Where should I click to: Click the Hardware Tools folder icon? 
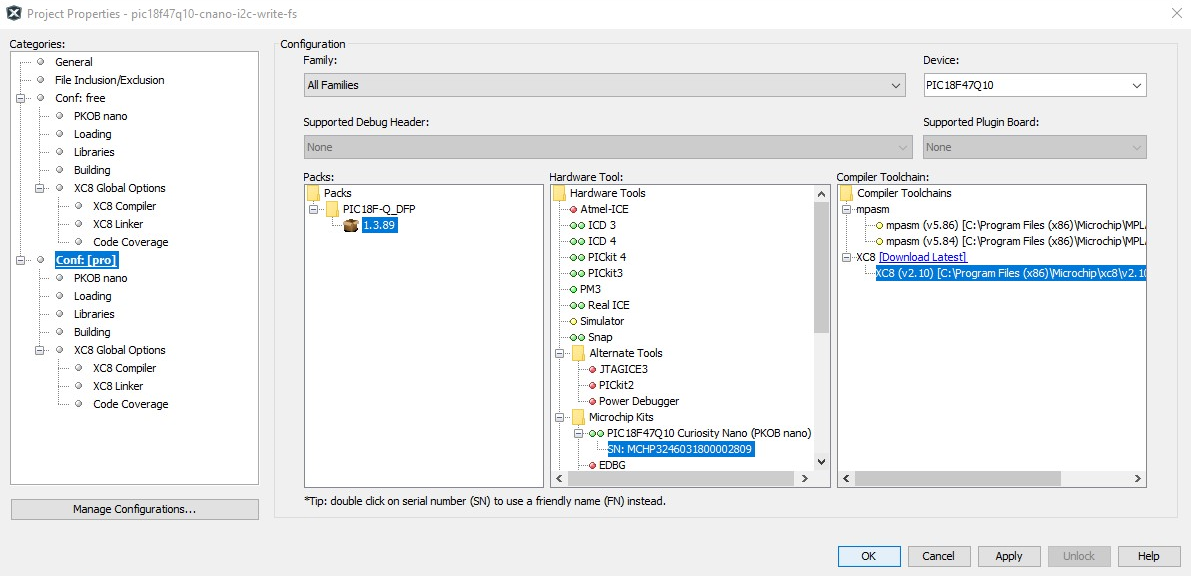pos(559,193)
